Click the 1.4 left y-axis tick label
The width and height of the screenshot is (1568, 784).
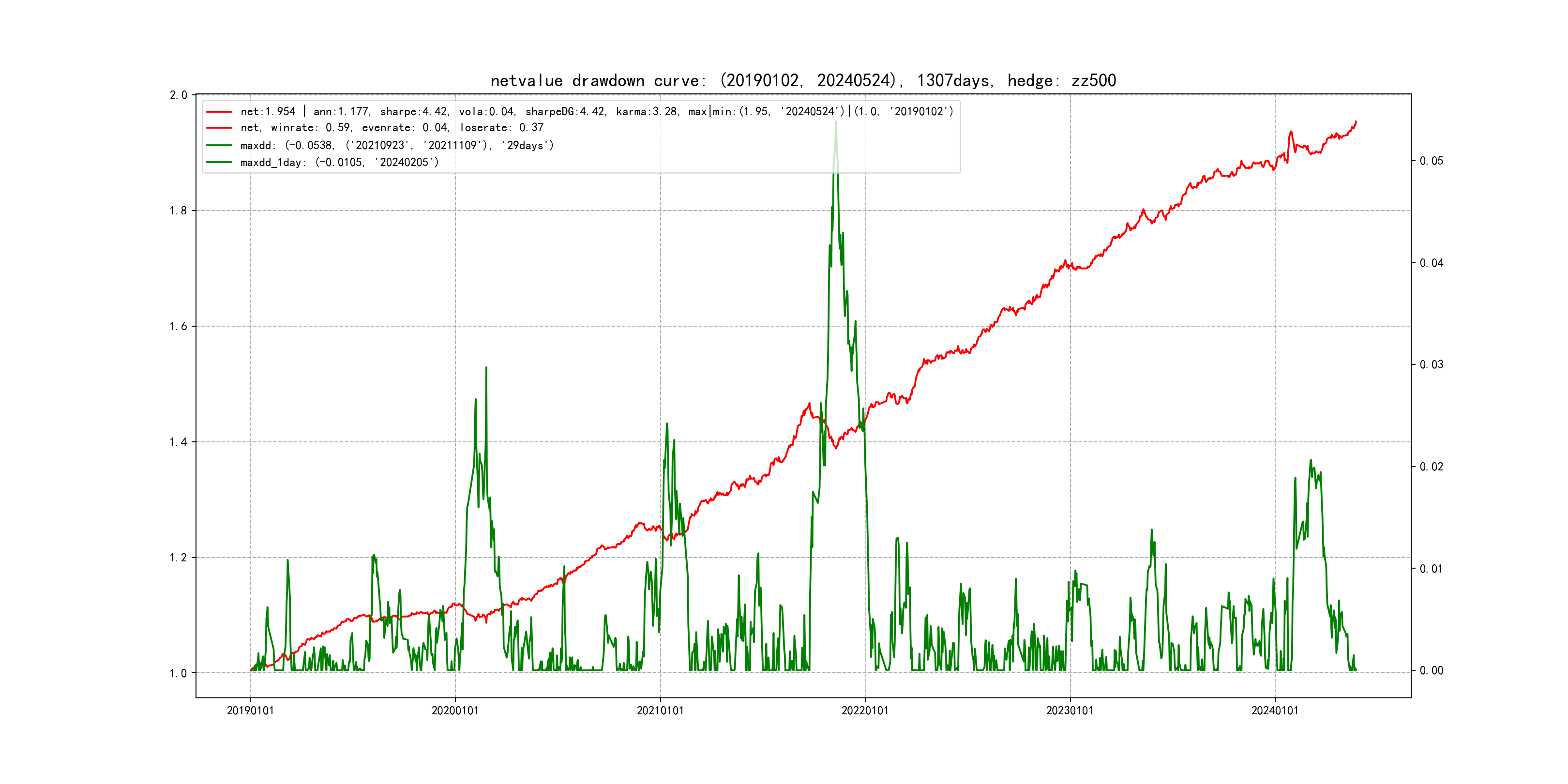pos(179,442)
